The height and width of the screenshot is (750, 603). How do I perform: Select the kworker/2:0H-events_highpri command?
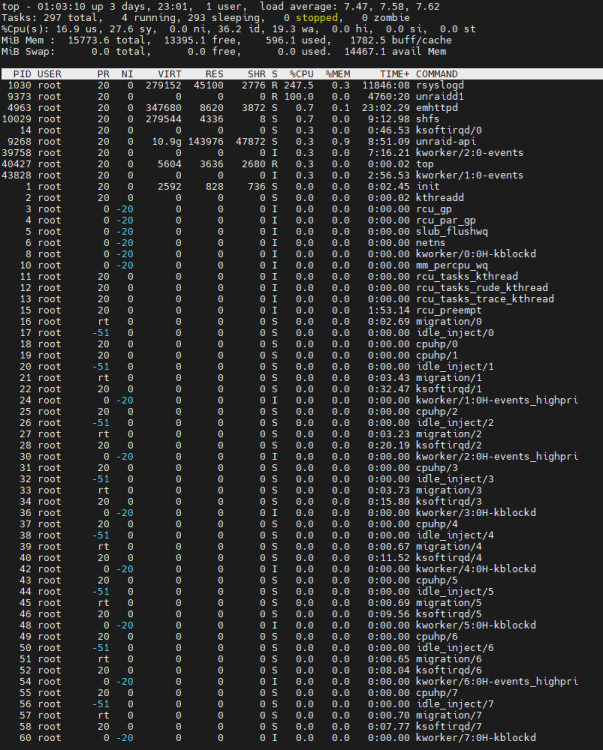point(497,456)
